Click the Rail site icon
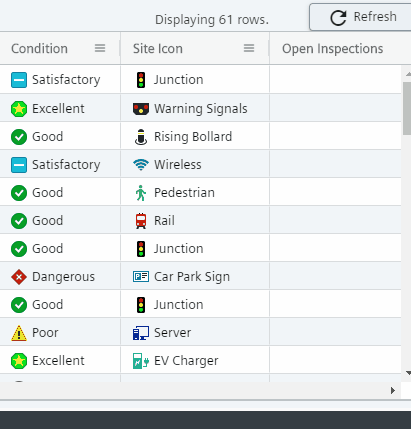 (141, 221)
